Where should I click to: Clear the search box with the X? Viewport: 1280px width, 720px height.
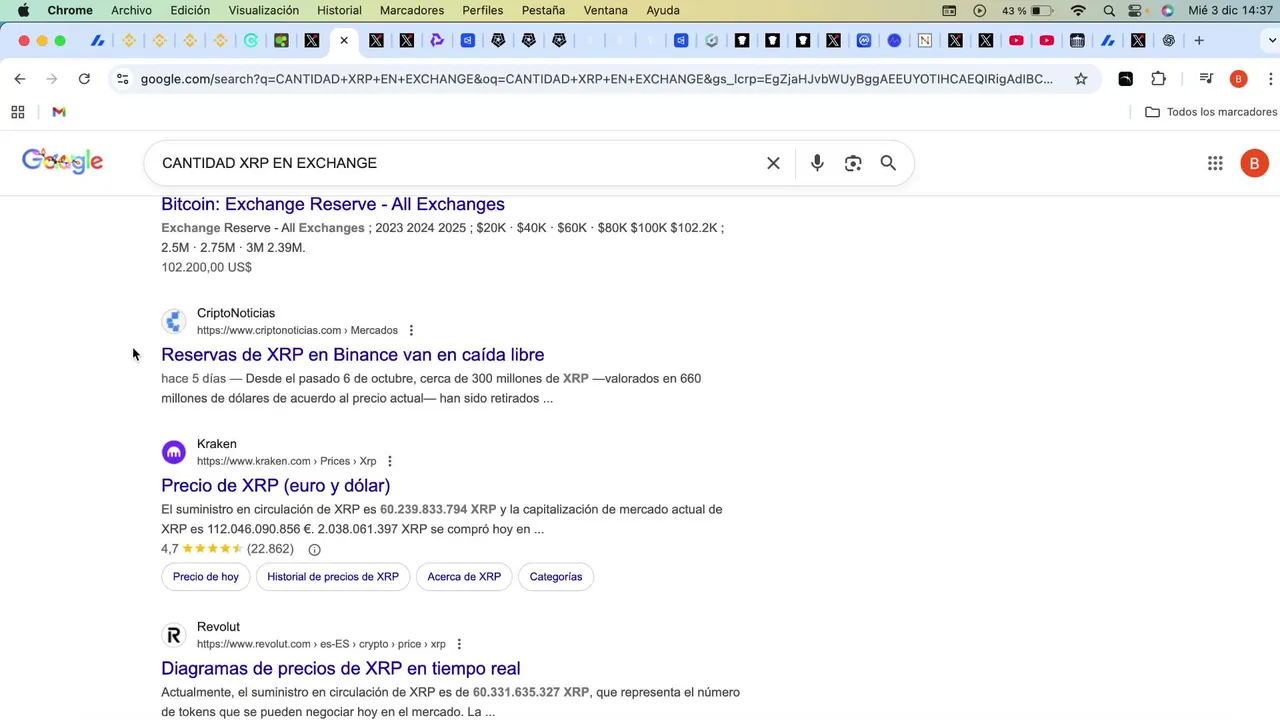[x=773, y=163]
